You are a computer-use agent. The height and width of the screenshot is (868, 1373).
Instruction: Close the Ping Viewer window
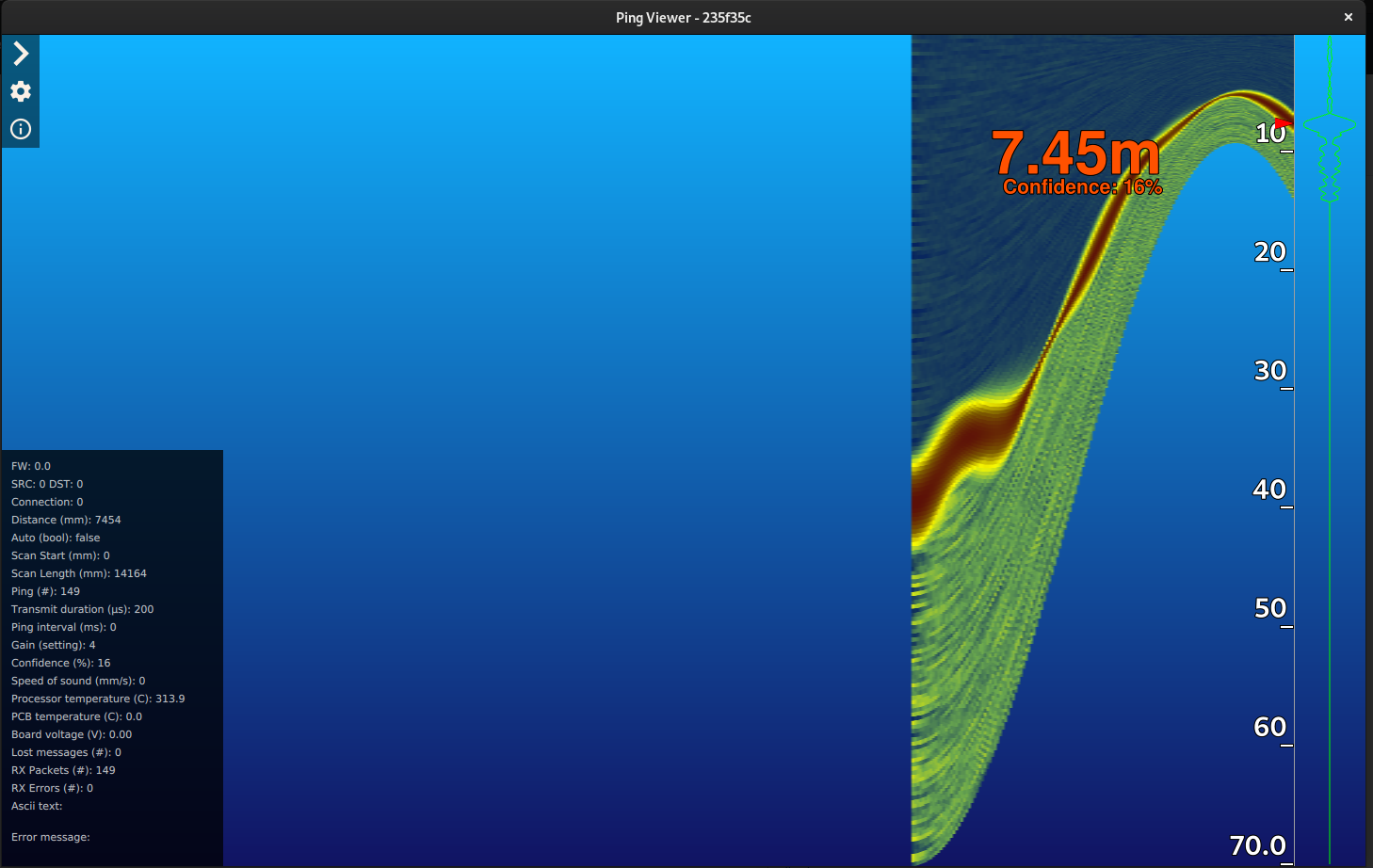1349,16
